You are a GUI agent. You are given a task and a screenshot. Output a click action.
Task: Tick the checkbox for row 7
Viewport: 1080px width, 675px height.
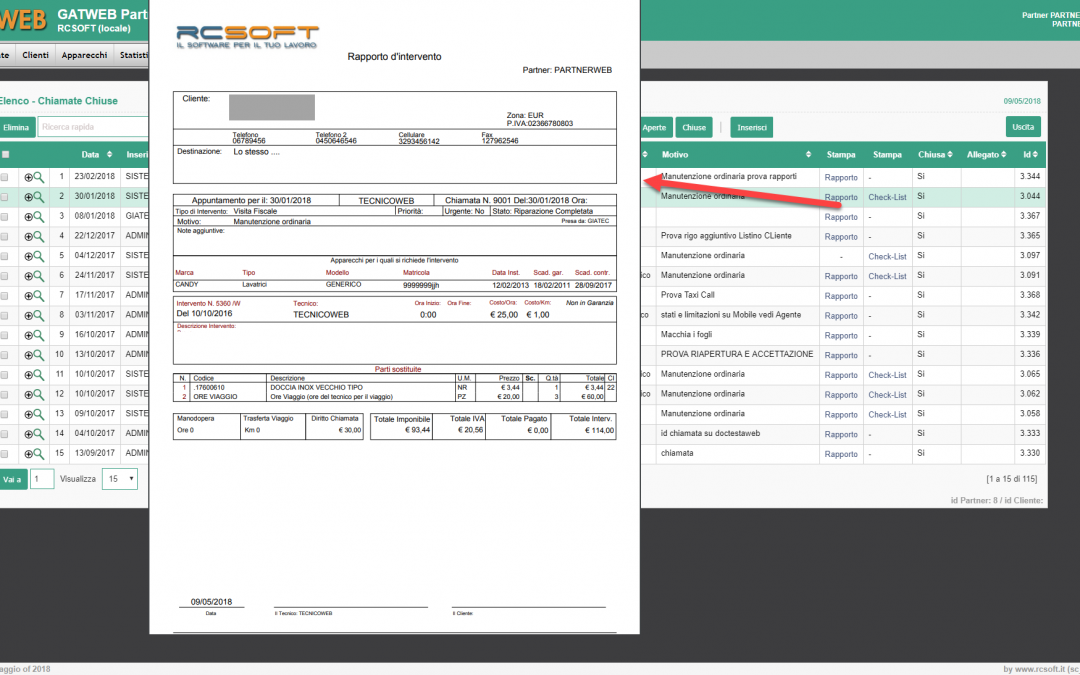tap(5, 295)
